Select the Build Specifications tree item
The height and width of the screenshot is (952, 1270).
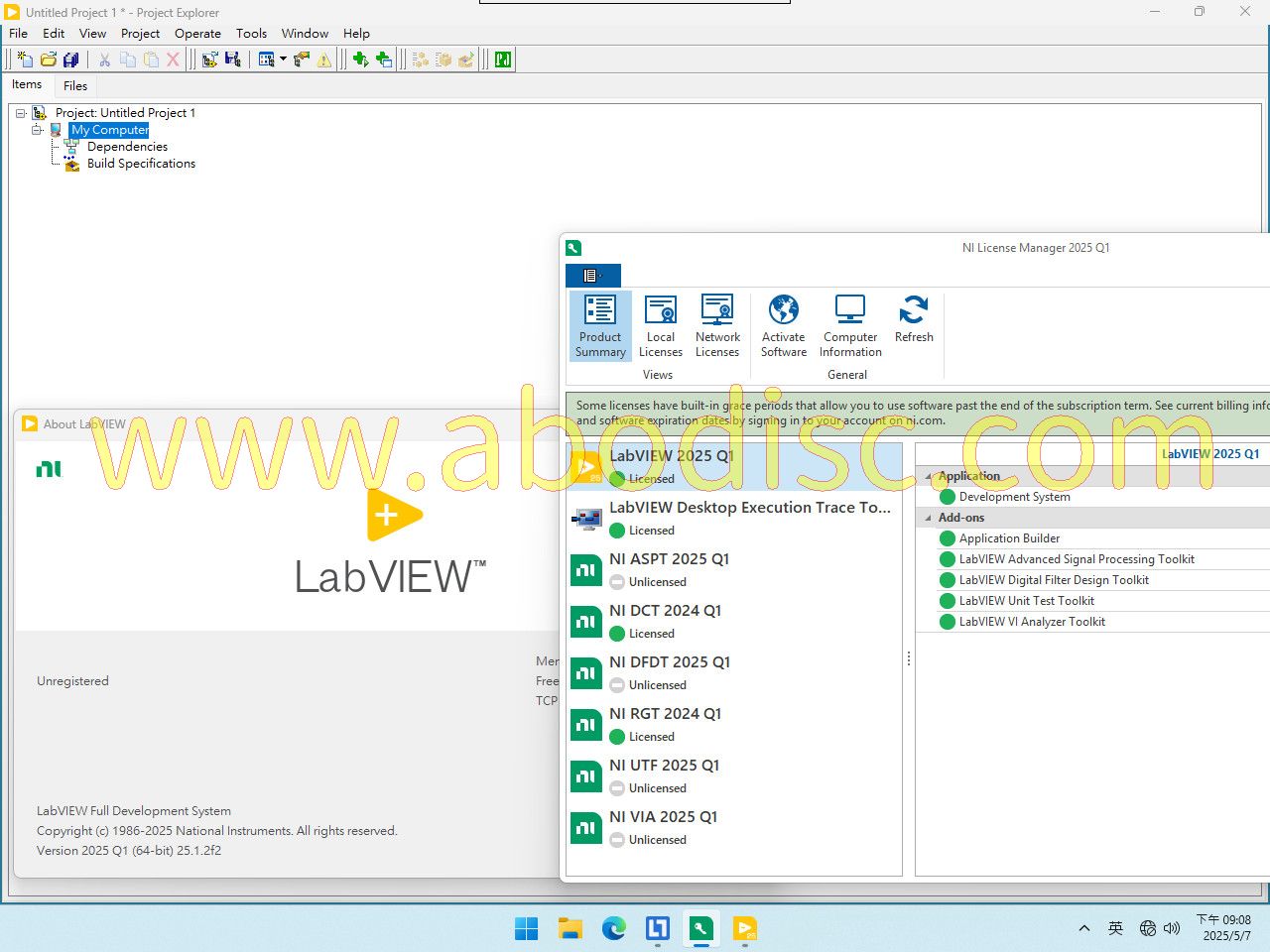[141, 164]
